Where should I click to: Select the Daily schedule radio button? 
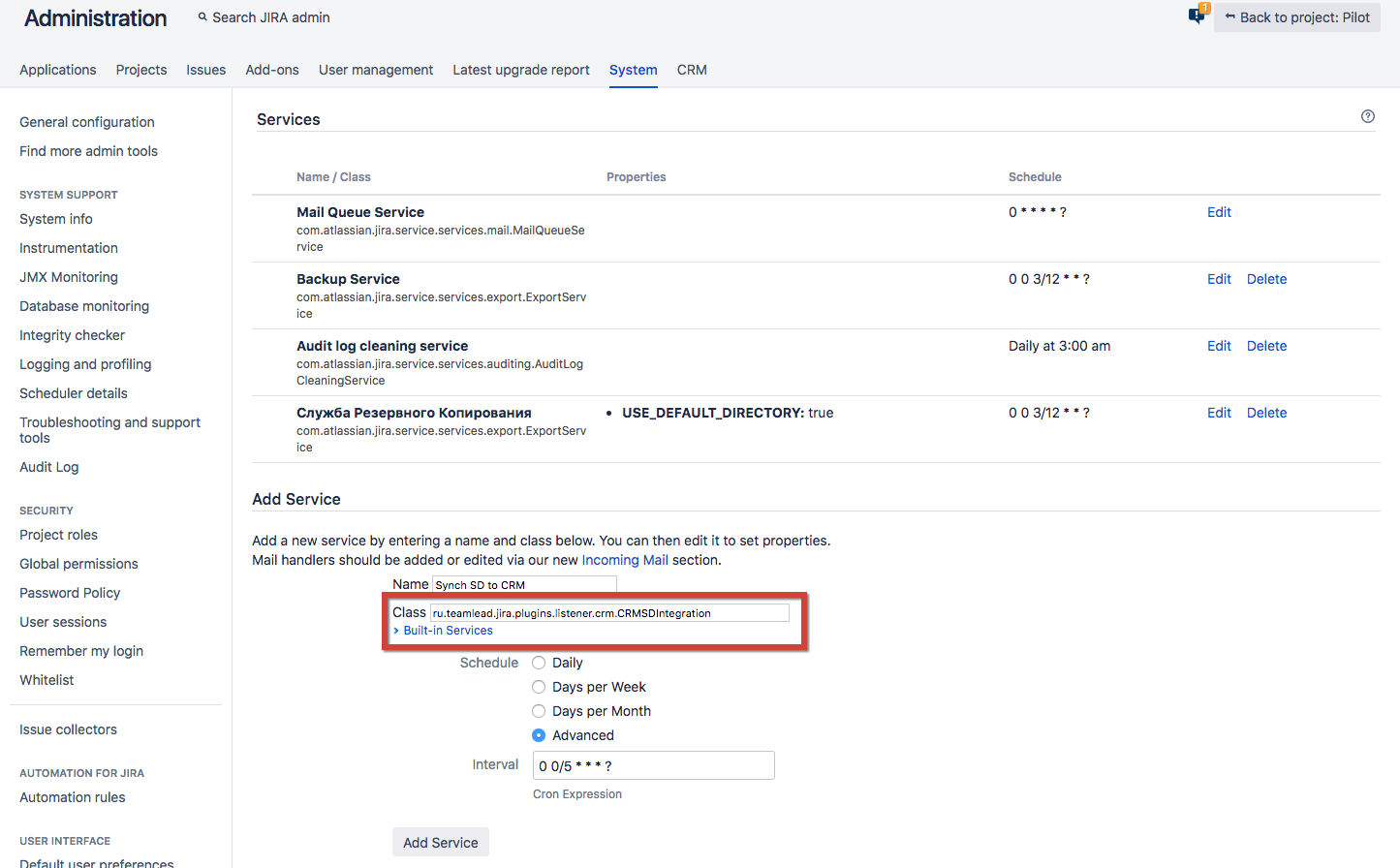[539, 663]
